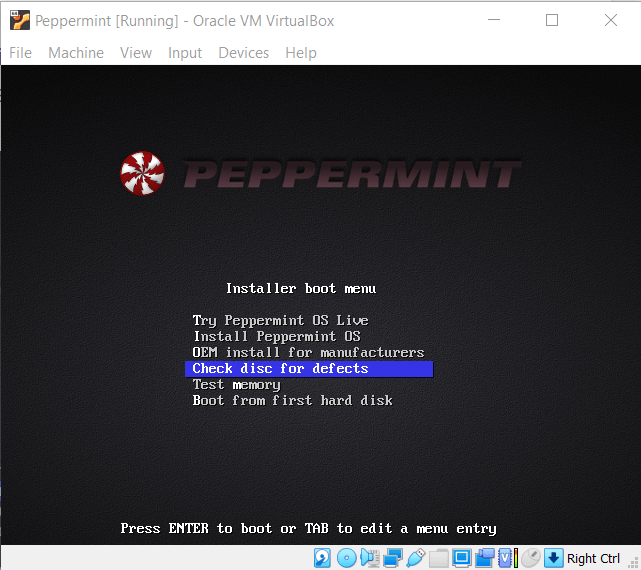Click the optical disc status icon
641x570 pixels.
pos(346,558)
